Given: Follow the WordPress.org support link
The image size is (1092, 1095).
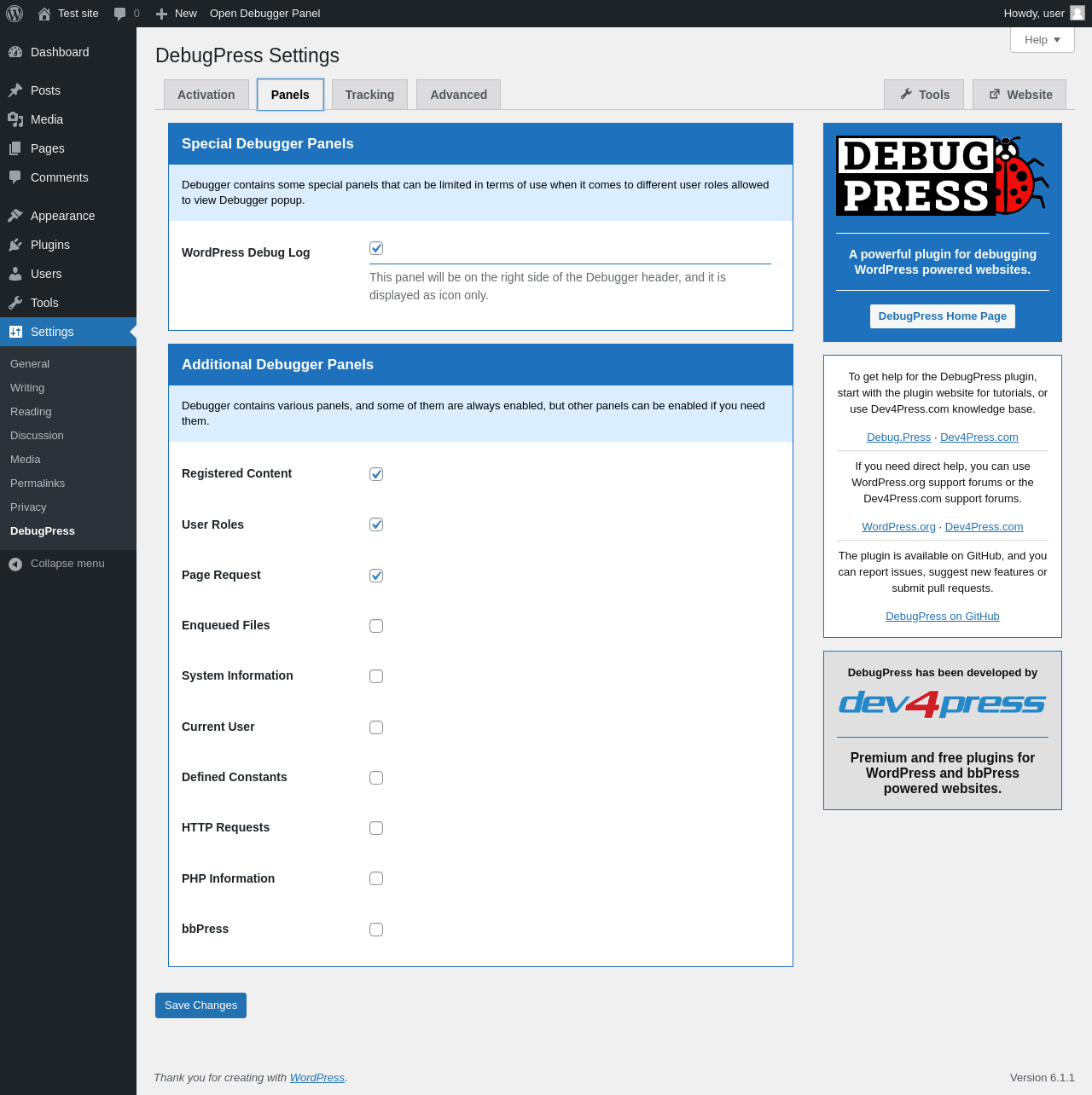Looking at the screenshot, I should [898, 527].
